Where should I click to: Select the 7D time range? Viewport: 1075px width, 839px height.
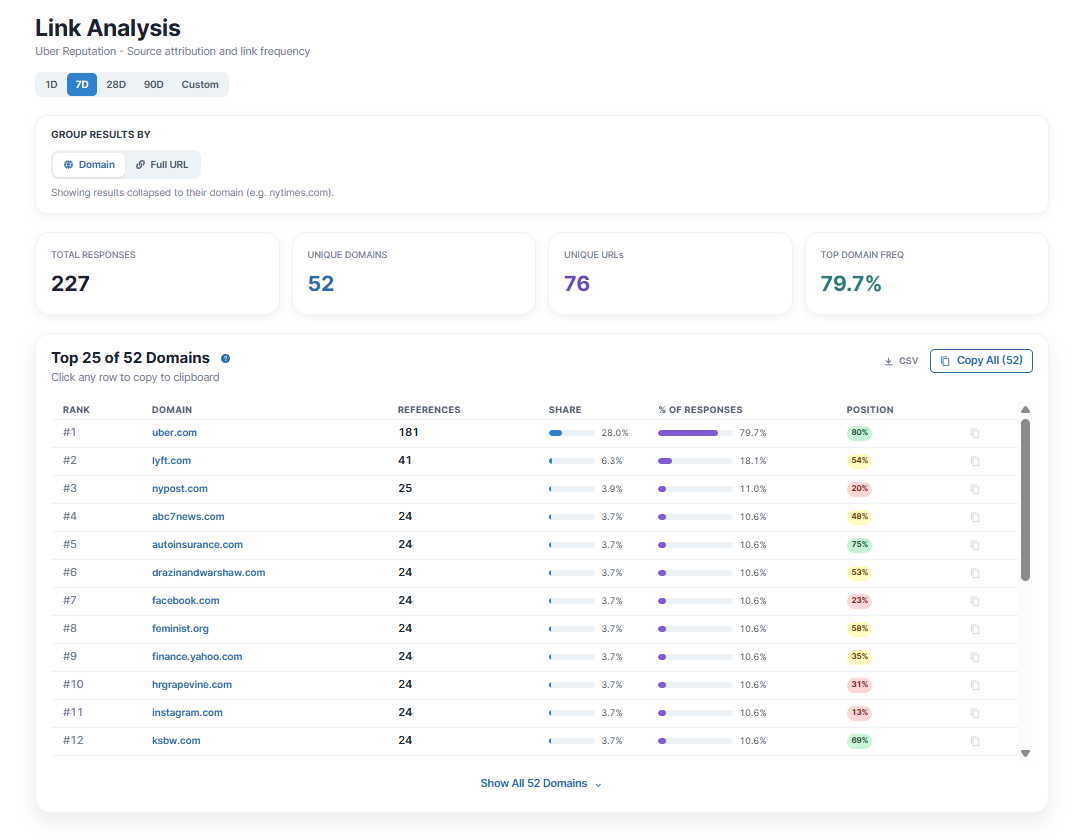point(82,84)
